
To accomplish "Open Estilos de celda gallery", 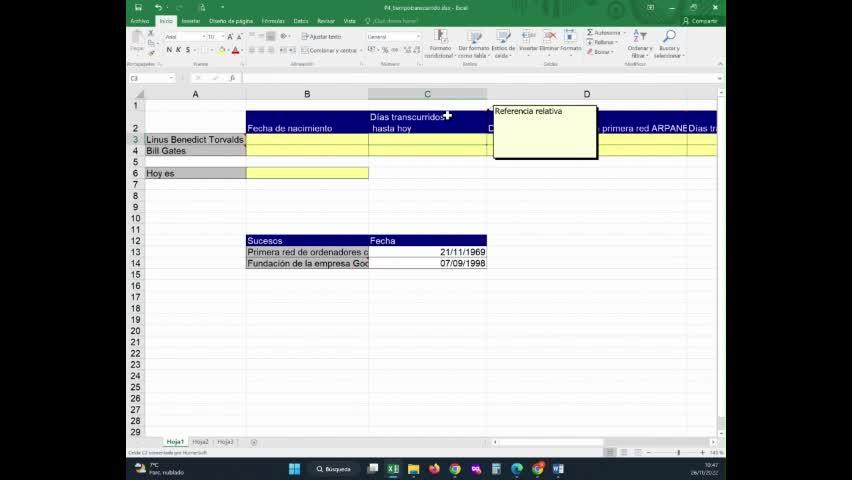I will click(503, 44).
